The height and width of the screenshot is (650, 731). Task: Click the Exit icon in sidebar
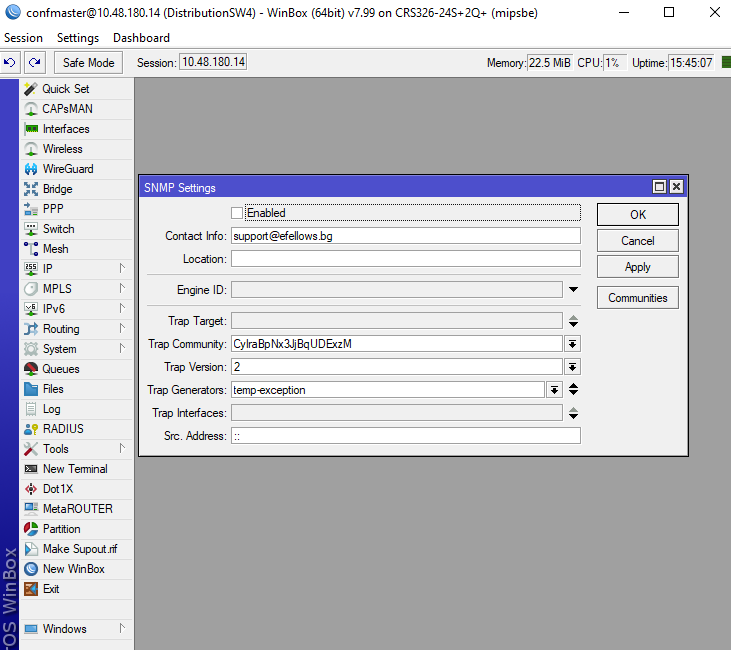31,589
